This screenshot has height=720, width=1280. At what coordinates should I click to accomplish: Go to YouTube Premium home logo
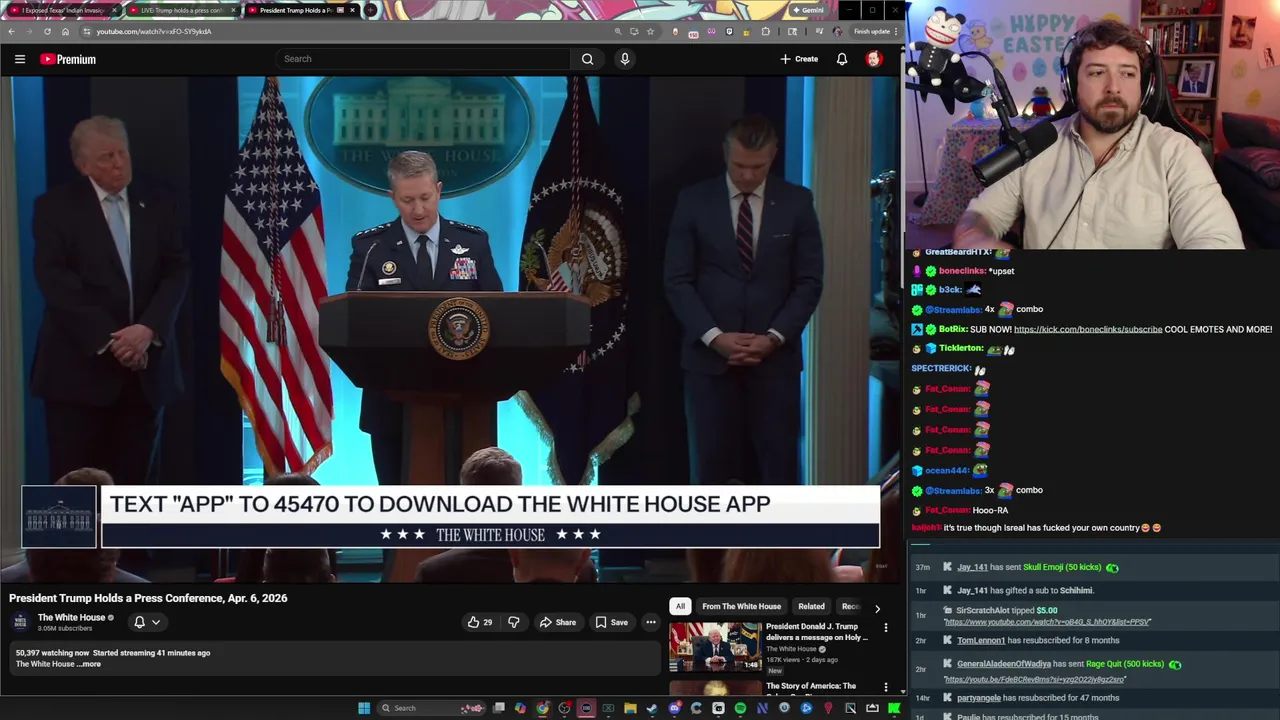tap(68, 59)
